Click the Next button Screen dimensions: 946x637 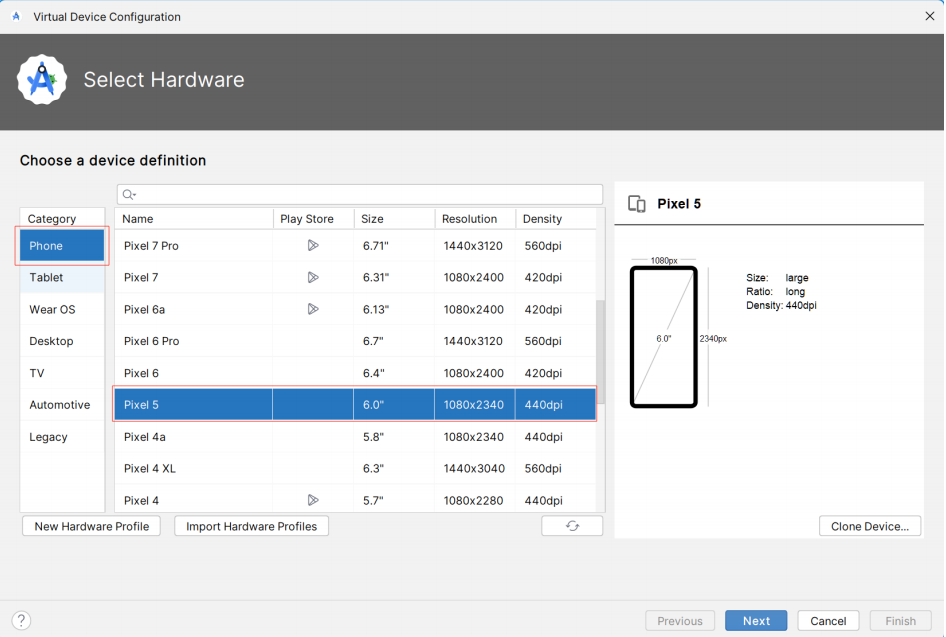pyautogui.click(x=756, y=621)
